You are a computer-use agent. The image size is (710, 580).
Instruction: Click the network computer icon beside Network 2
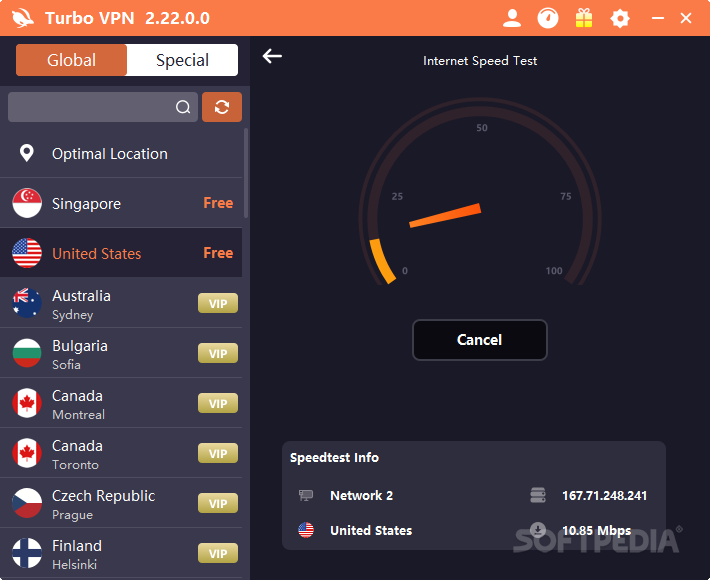point(306,495)
